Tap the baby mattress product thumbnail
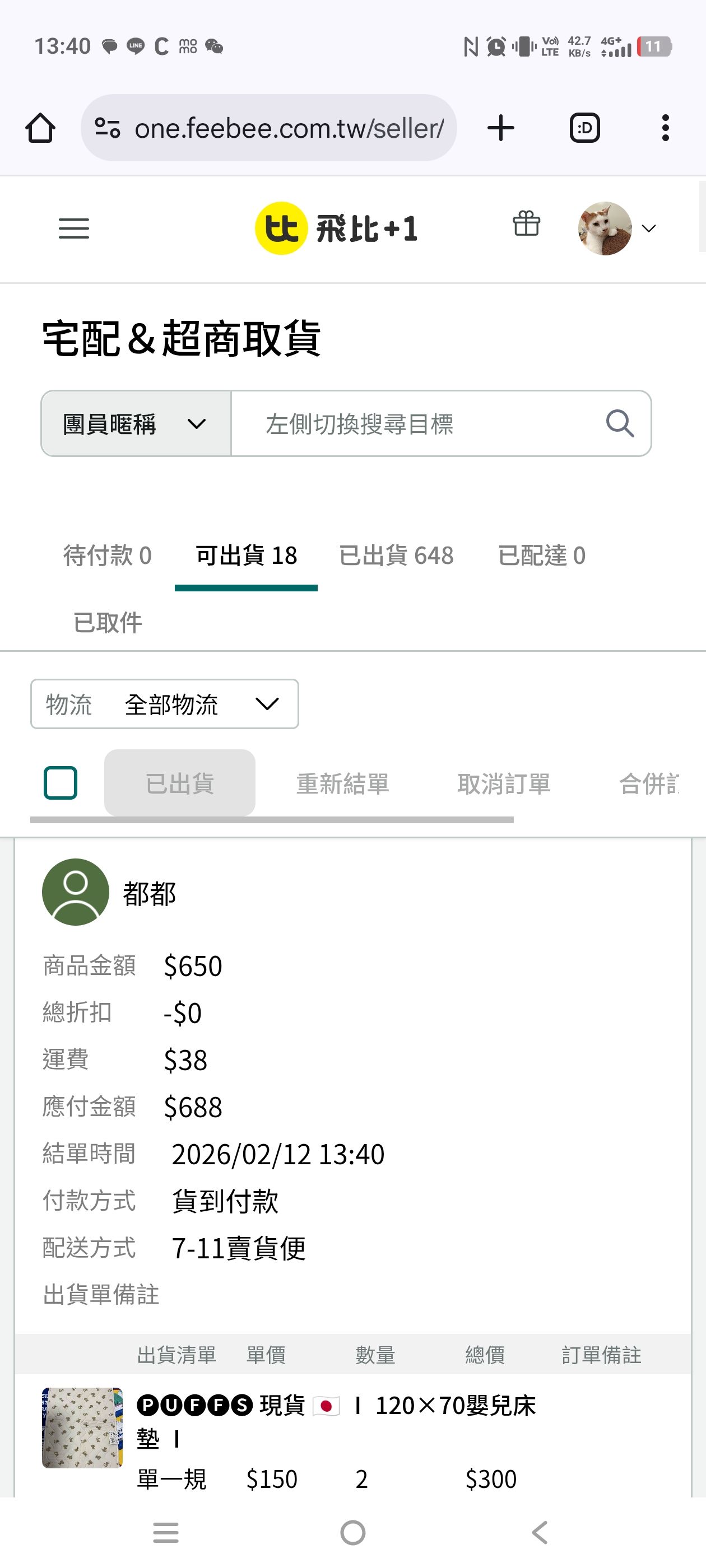 [82, 1428]
